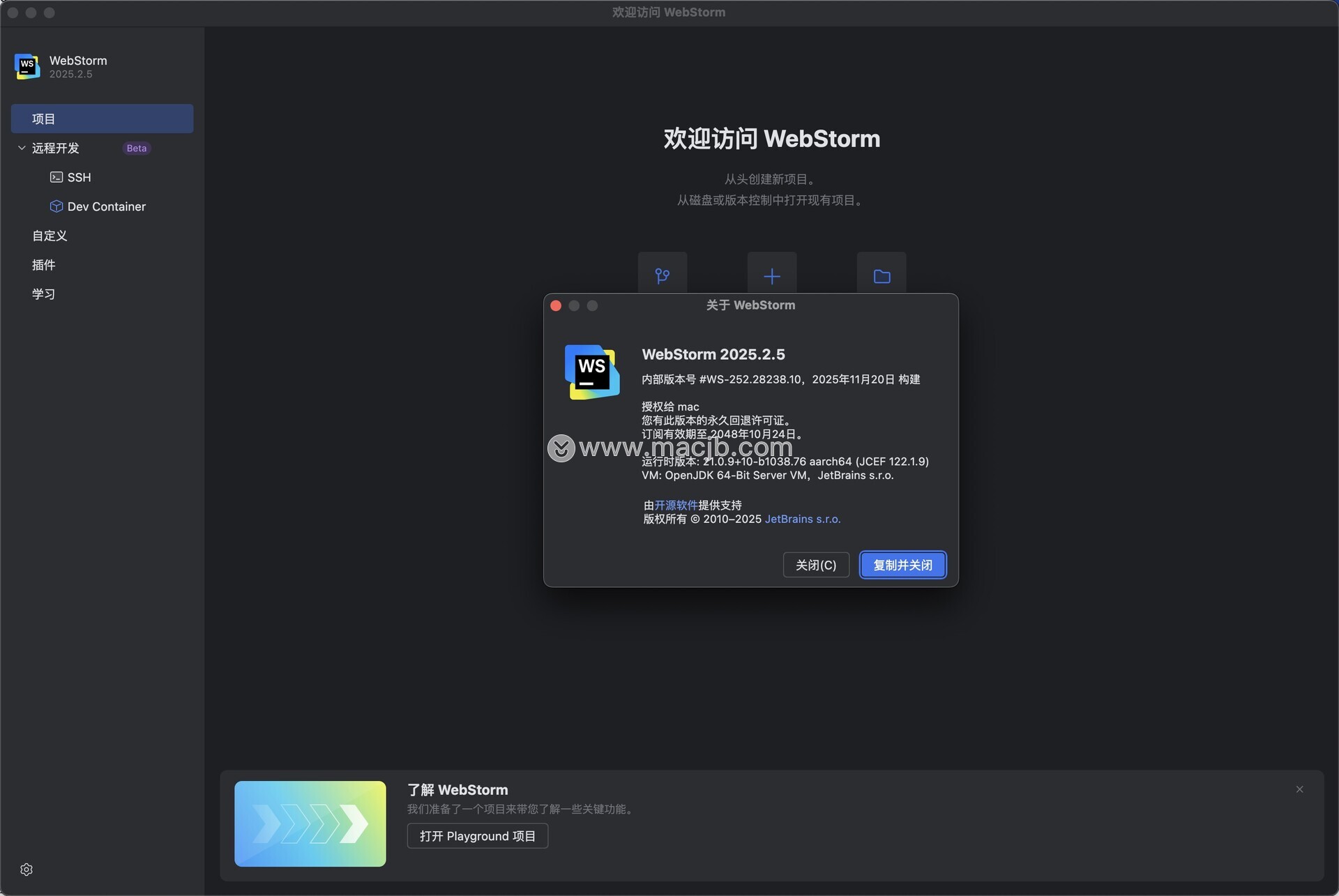The image size is (1339, 896).
Task: Click WebStorm logo in sidebar header
Action: coord(27,66)
